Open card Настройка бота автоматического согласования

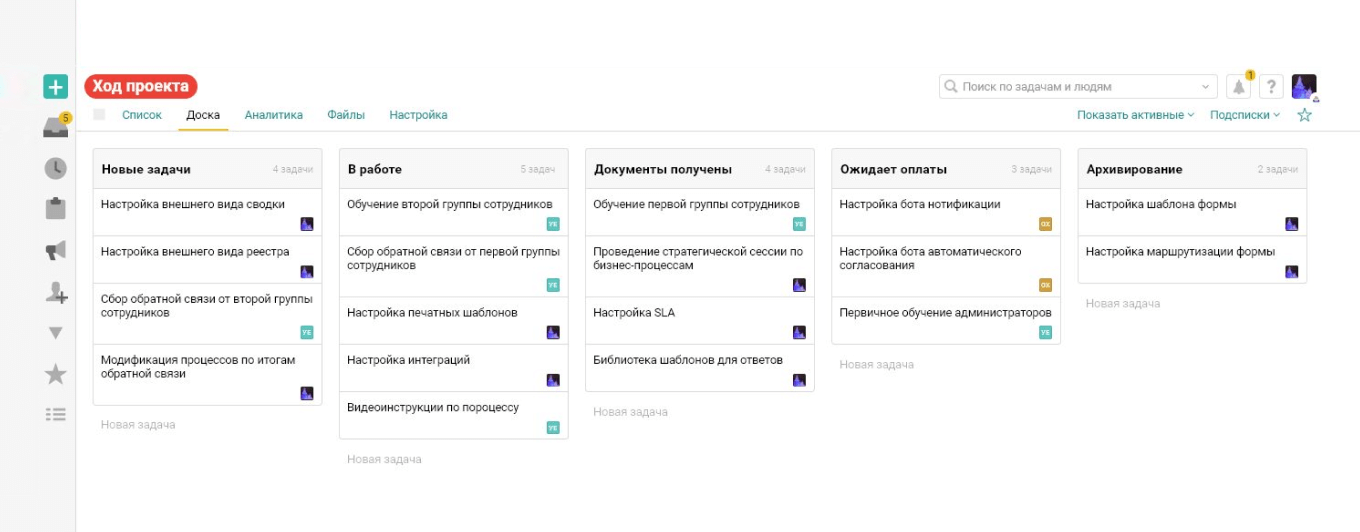(946, 266)
